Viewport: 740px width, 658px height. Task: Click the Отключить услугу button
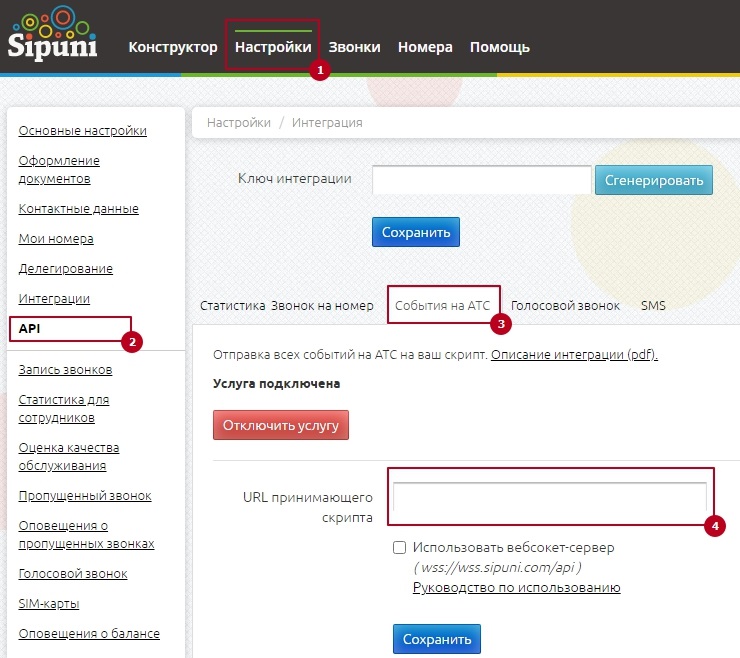coord(280,425)
